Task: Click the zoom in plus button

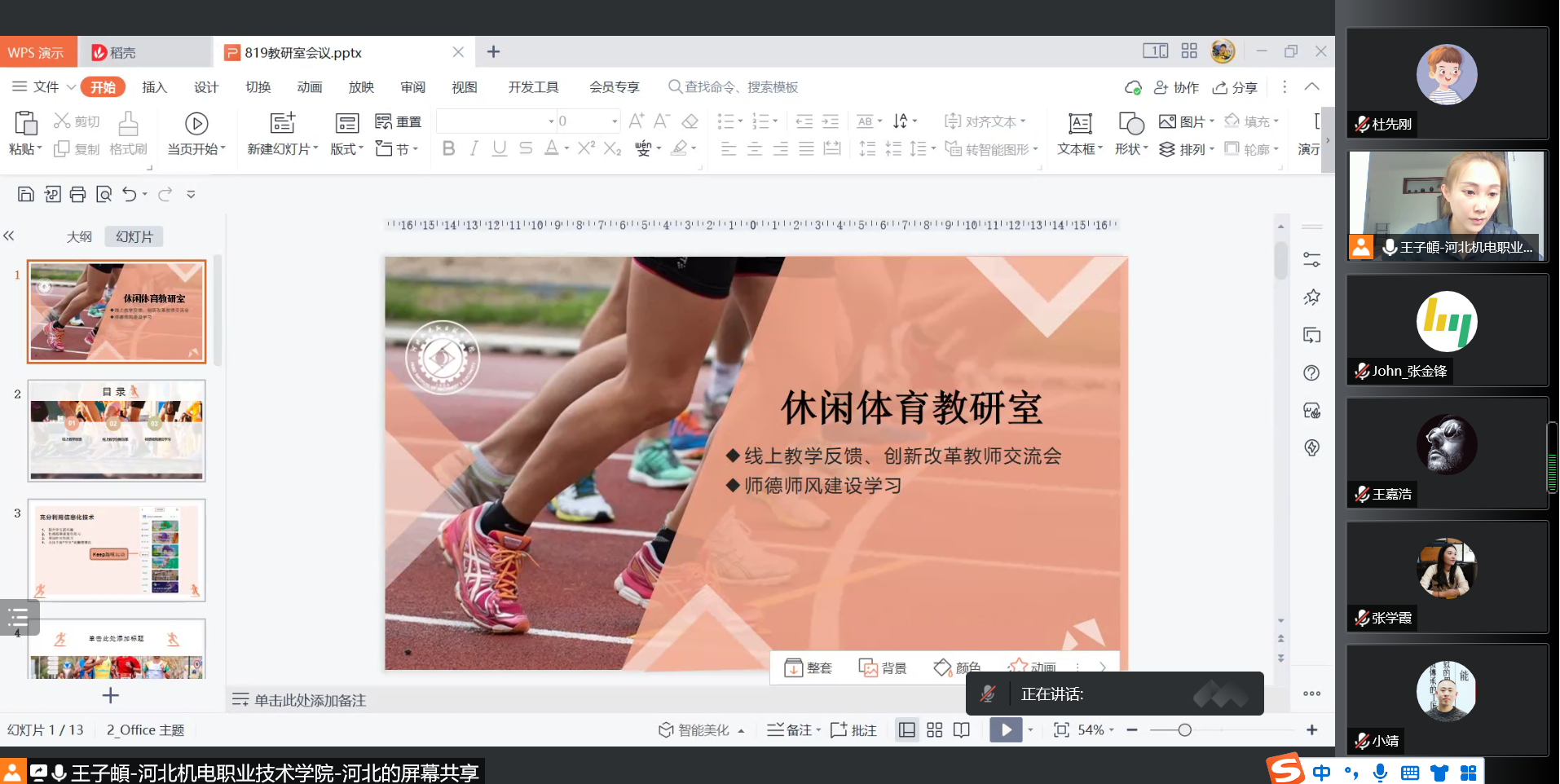Action: pos(1311,730)
